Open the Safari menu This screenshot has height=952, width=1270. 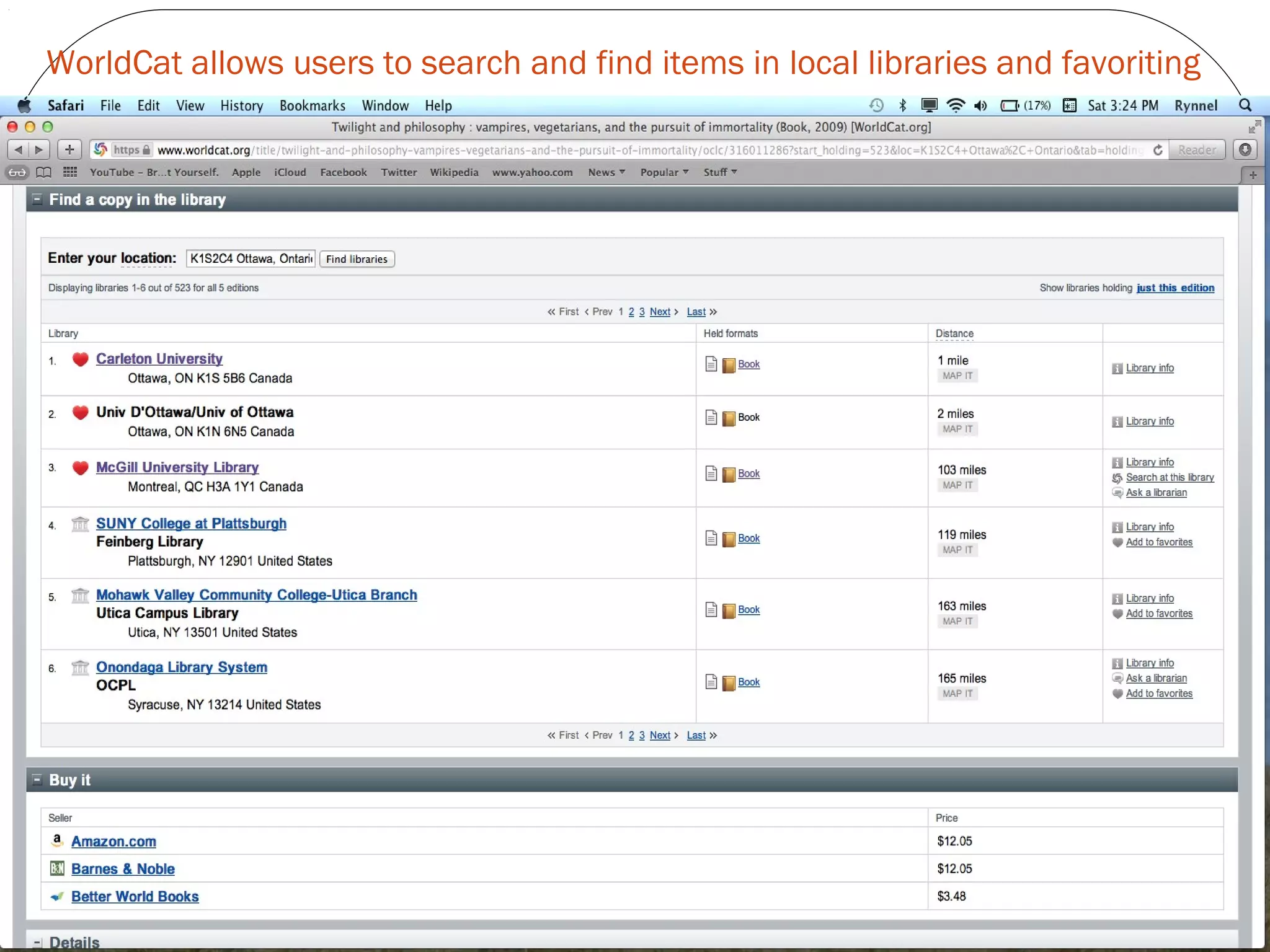coord(66,105)
